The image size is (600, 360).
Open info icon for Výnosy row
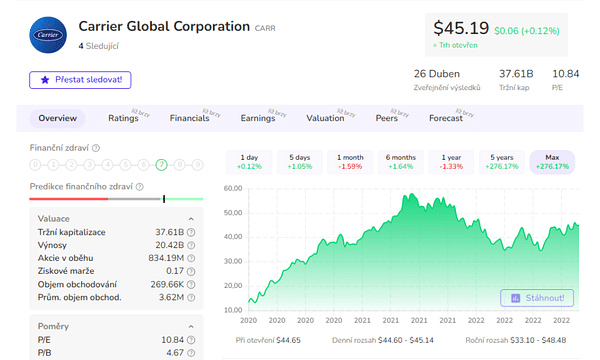coord(191,245)
